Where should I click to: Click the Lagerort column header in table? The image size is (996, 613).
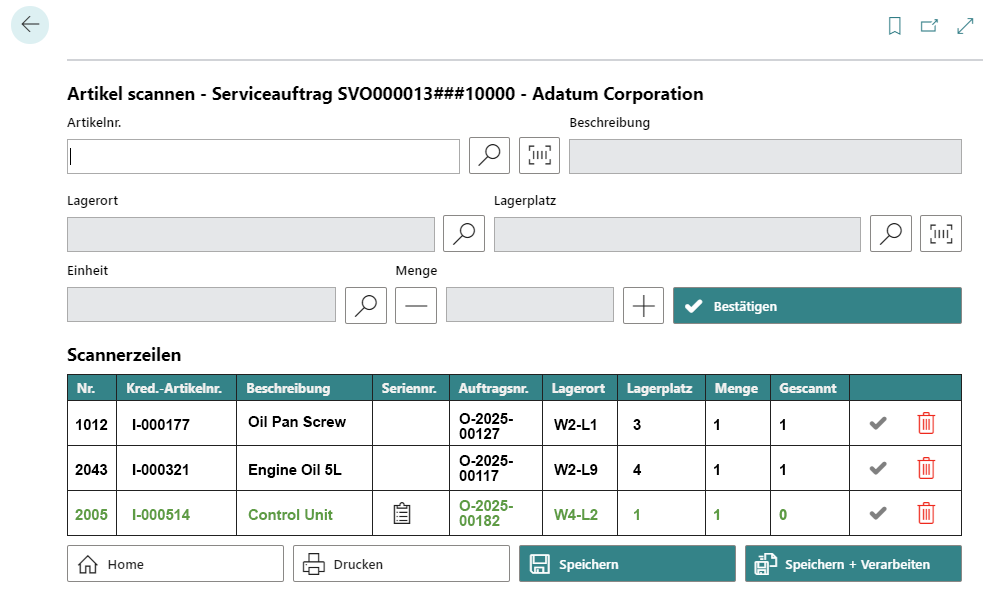578,388
